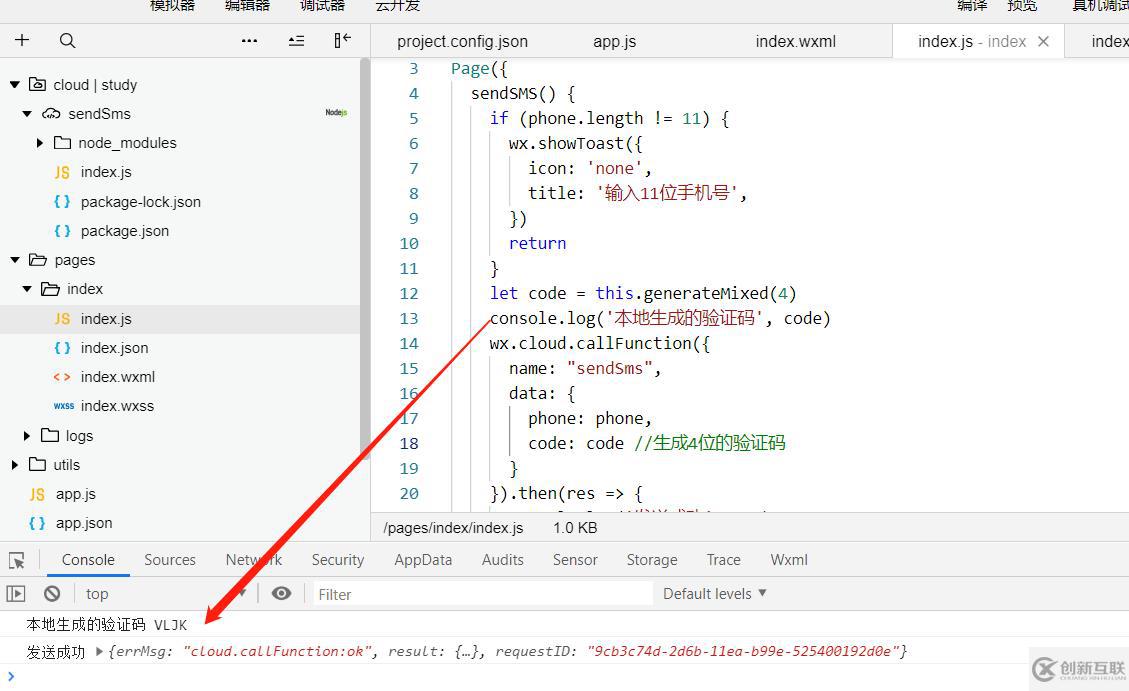Collapse the sendSms cloud function folder
This screenshot has height=691, width=1129.
point(27,114)
